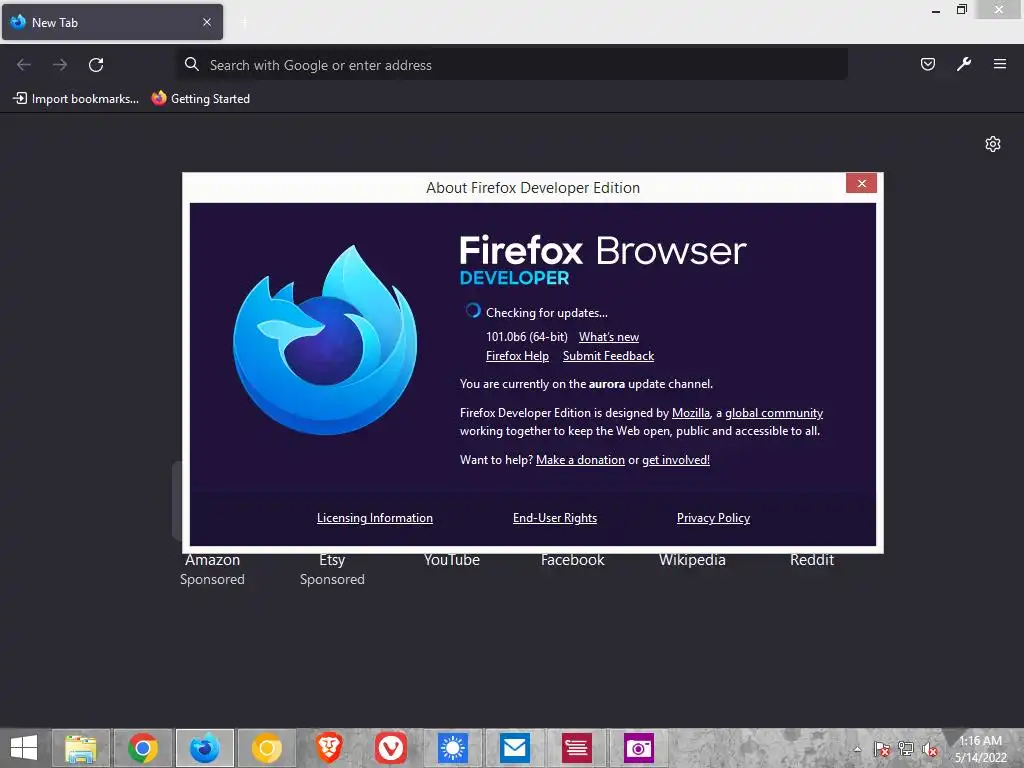Open the New Tab personalize gear icon
Screen dimensions: 1024x768
tap(993, 144)
